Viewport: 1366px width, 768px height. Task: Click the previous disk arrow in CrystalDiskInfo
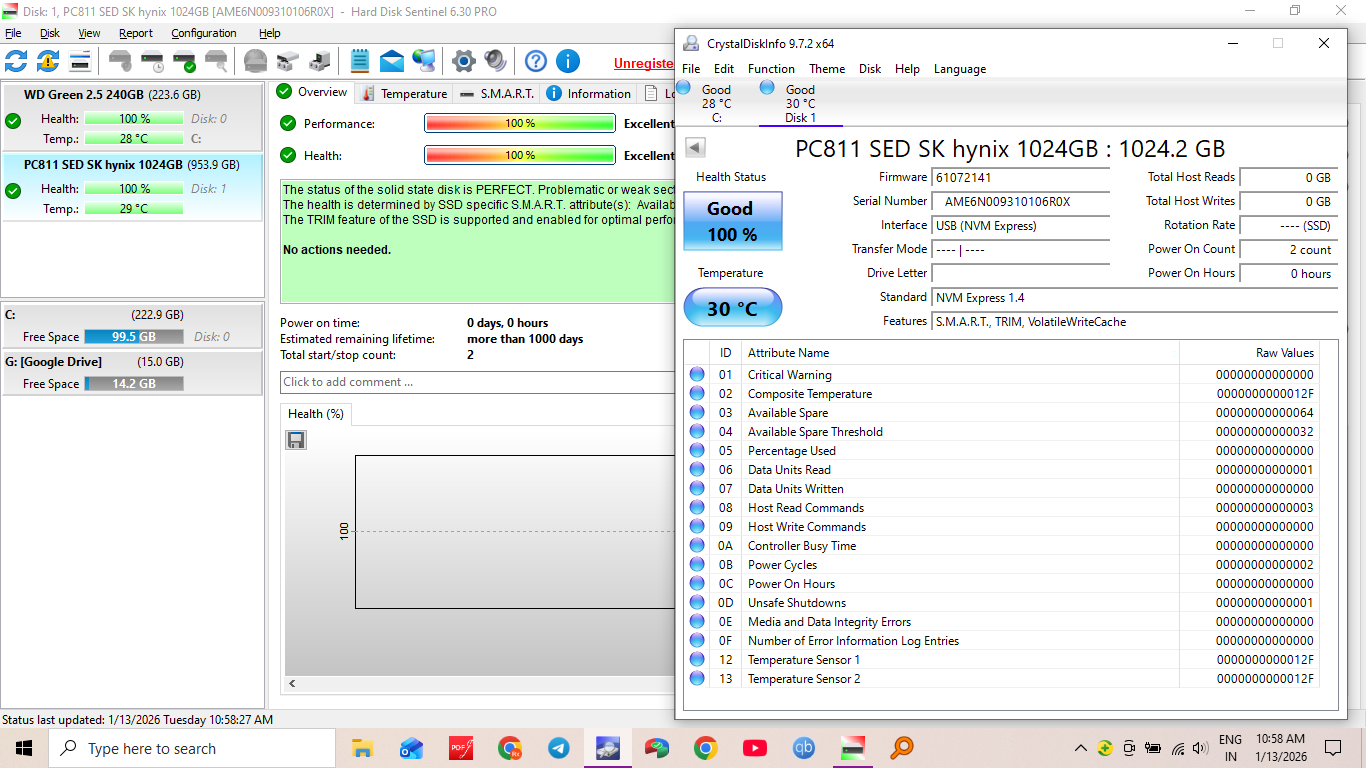click(695, 148)
